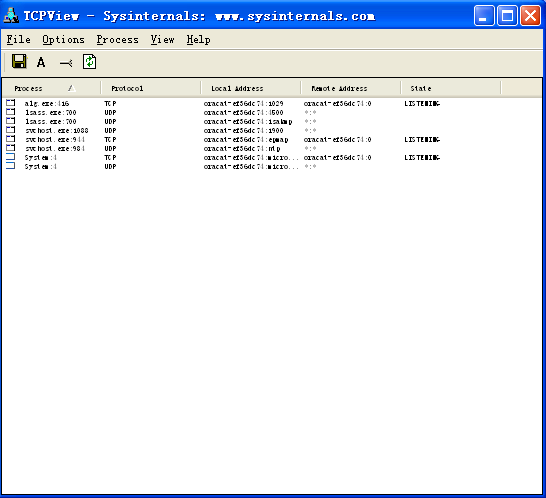546x498 pixels.
Task: Minimize the TCPView window
Action: [x=484, y=16]
